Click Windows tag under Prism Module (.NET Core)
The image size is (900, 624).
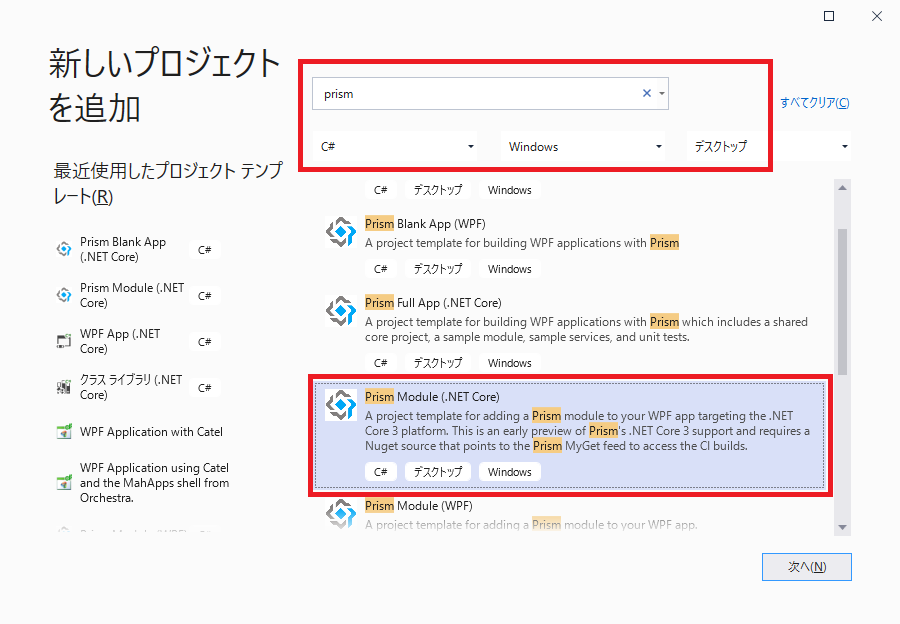[510, 472]
